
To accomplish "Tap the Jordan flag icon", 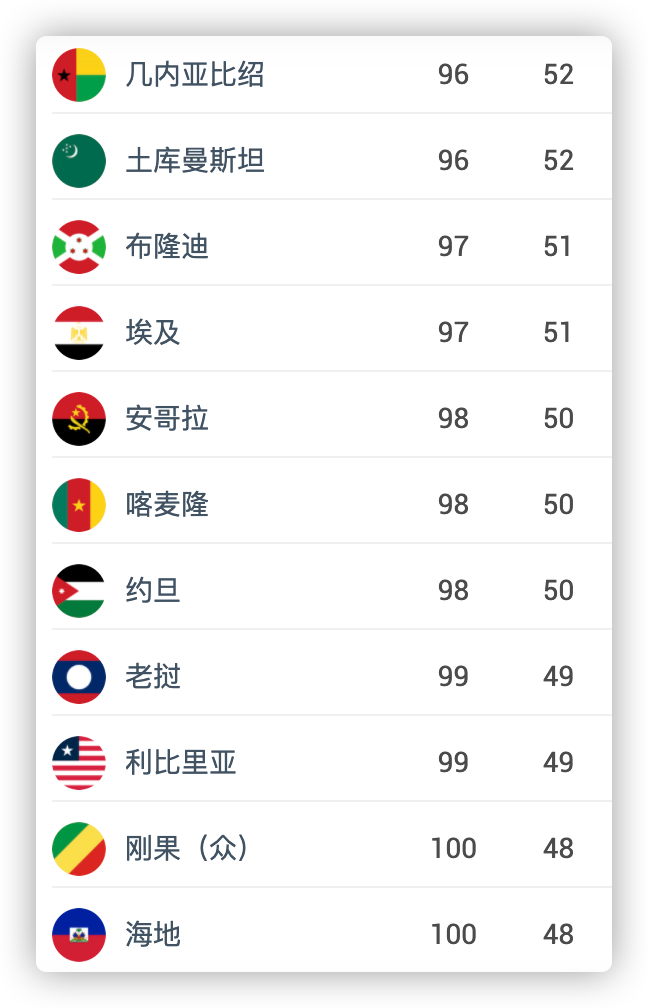I will point(78,591).
